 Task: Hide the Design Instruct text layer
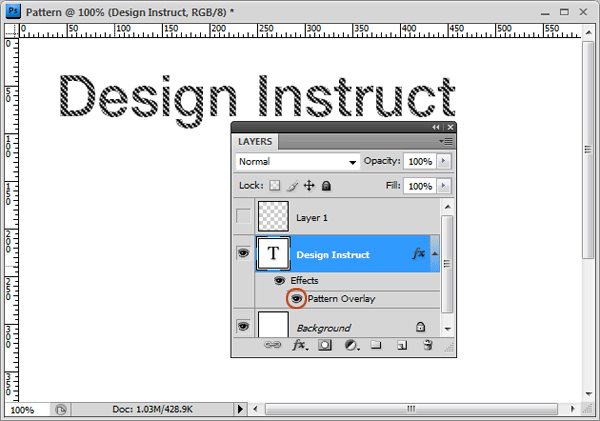[243, 253]
